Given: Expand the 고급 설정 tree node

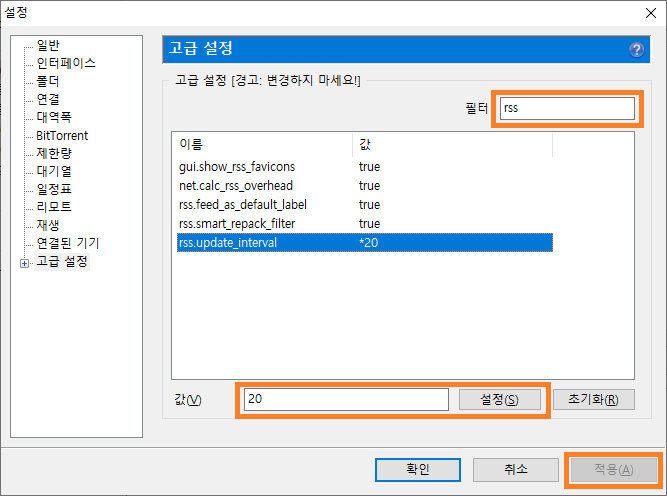Looking at the screenshot, I should click(25, 263).
